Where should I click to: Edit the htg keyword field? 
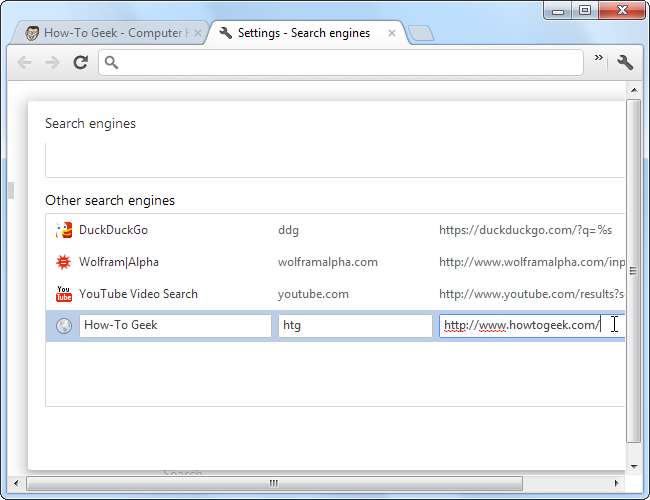pyautogui.click(x=354, y=325)
